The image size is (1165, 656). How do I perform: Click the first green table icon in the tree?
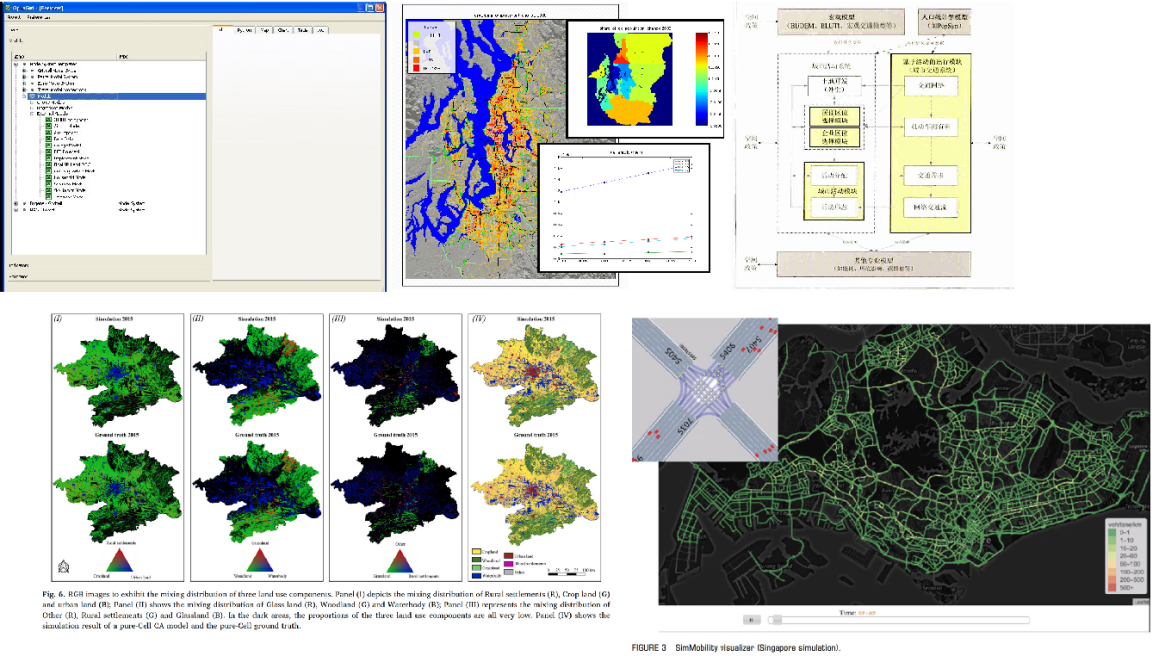[47, 119]
